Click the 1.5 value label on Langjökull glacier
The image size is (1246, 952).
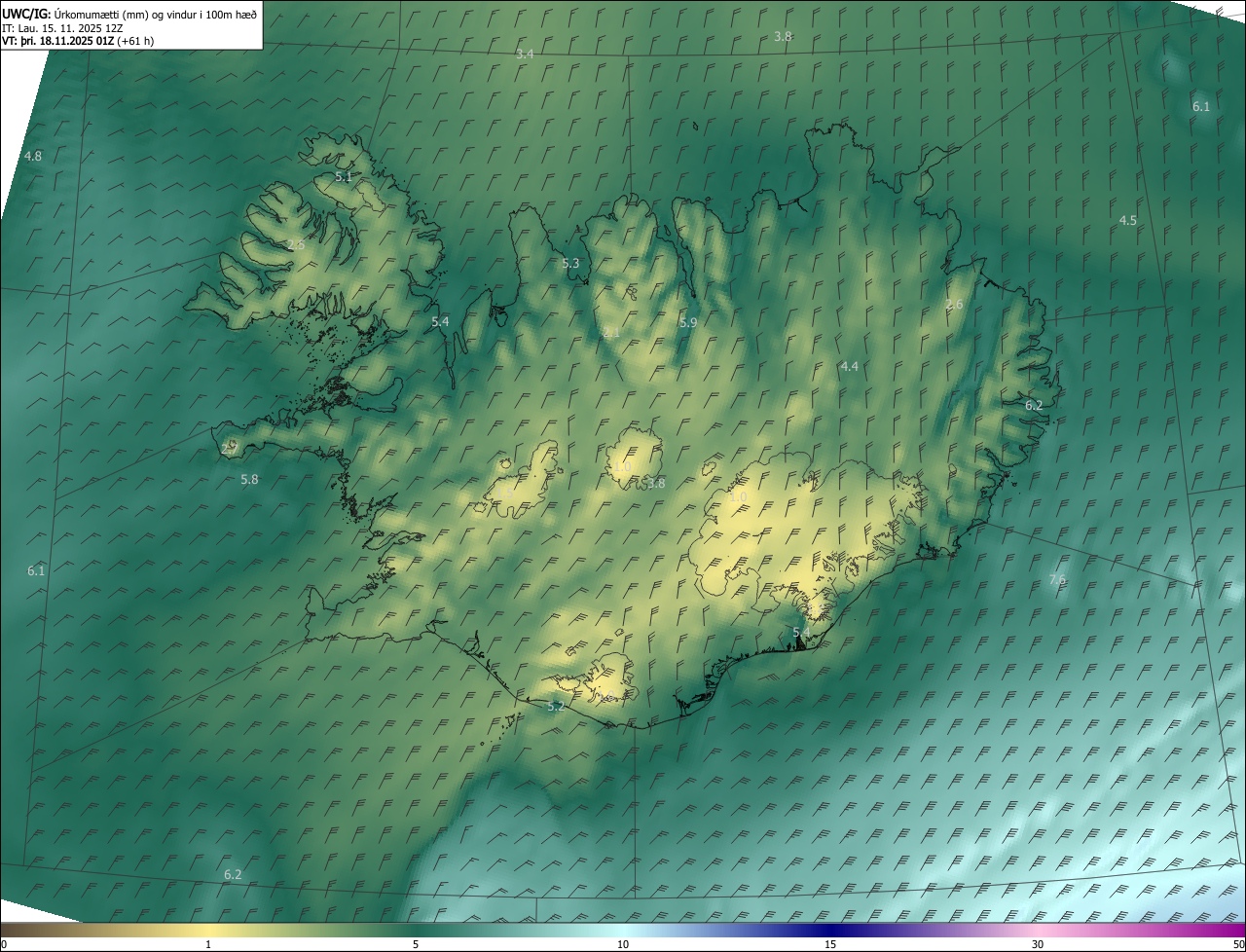click(x=507, y=494)
